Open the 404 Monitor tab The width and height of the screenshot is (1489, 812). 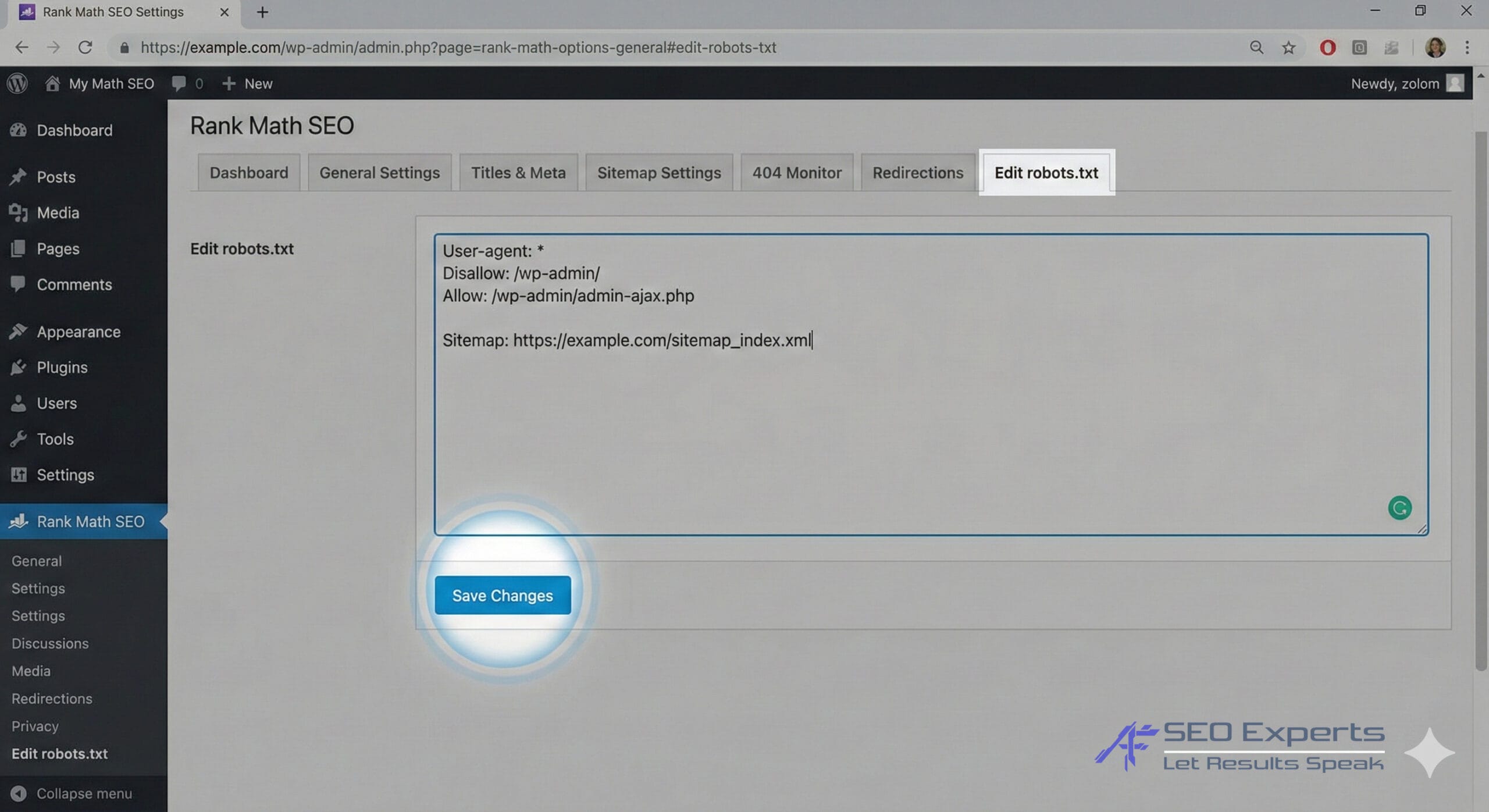[x=797, y=172]
